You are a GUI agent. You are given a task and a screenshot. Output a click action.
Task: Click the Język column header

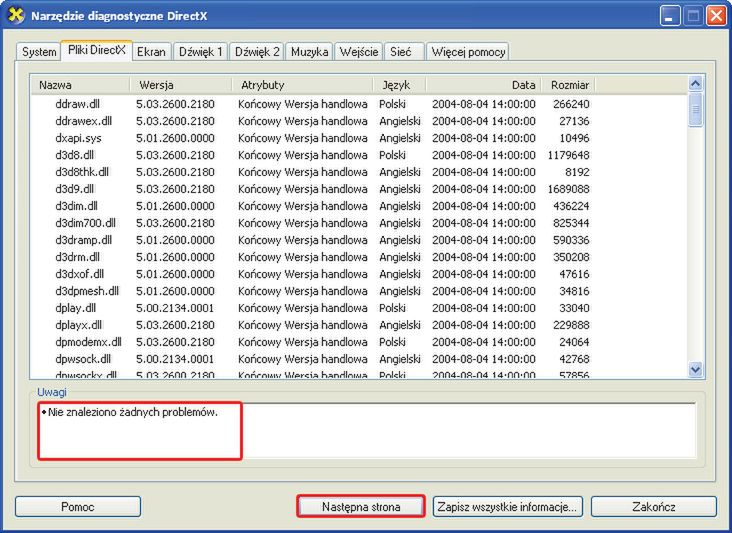(x=400, y=85)
